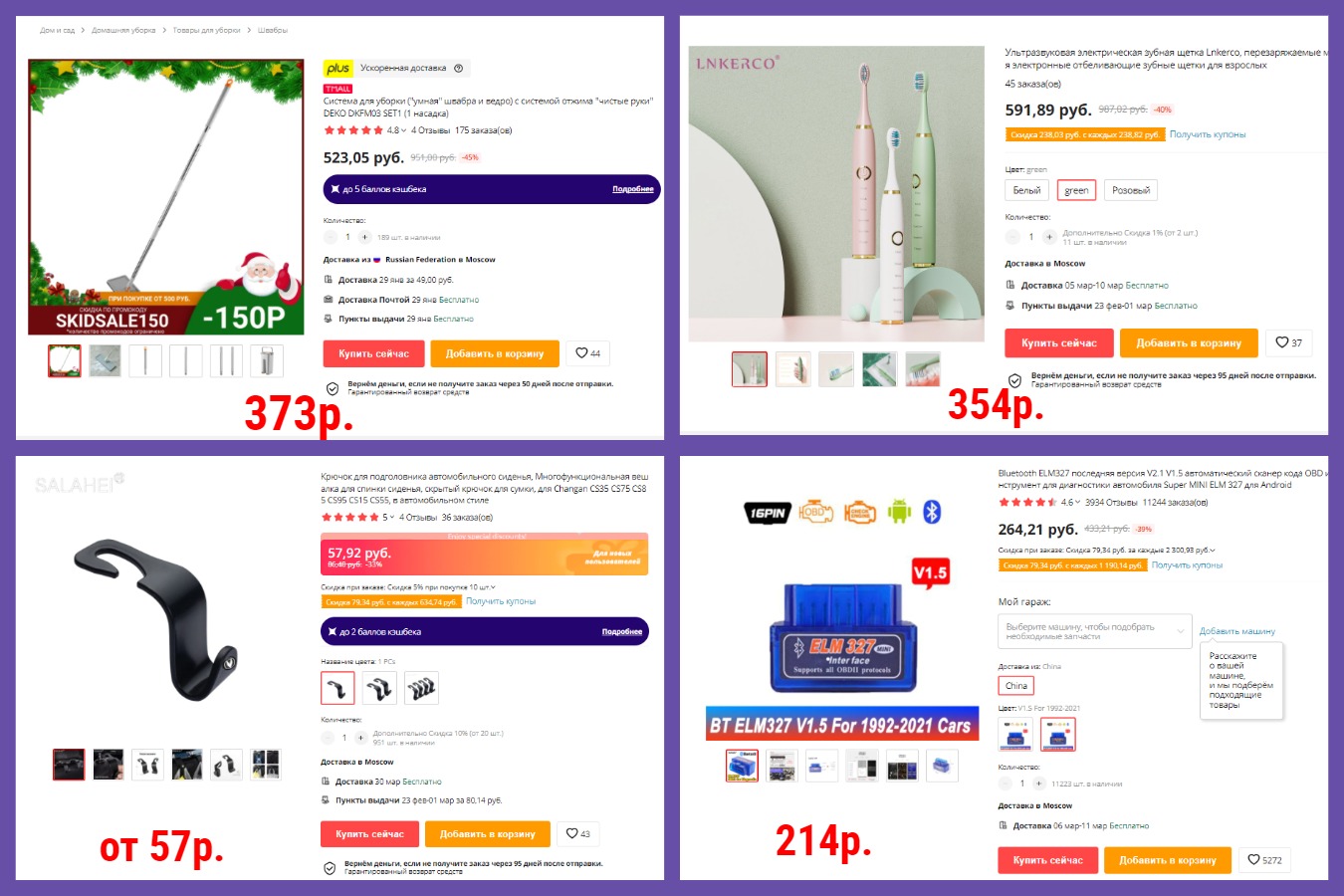Click Купить сейчас for the DEKO mop
This screenshot has height=896, width=1344.
tap(374, 353)
